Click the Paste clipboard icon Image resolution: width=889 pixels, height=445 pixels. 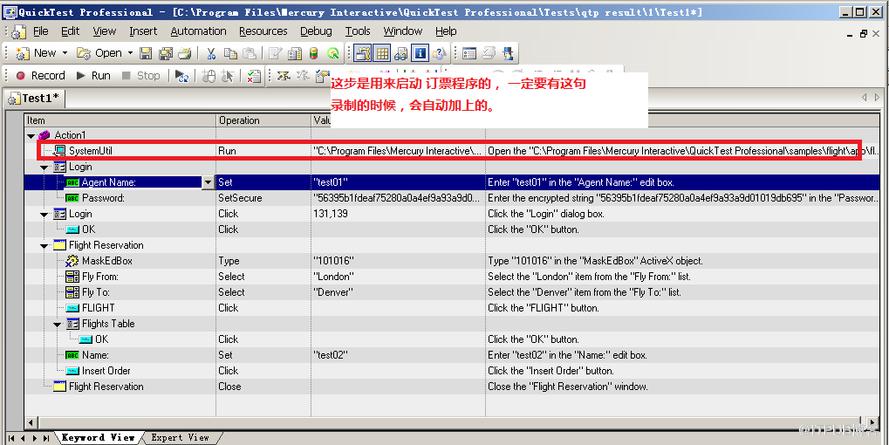[249, 53]
